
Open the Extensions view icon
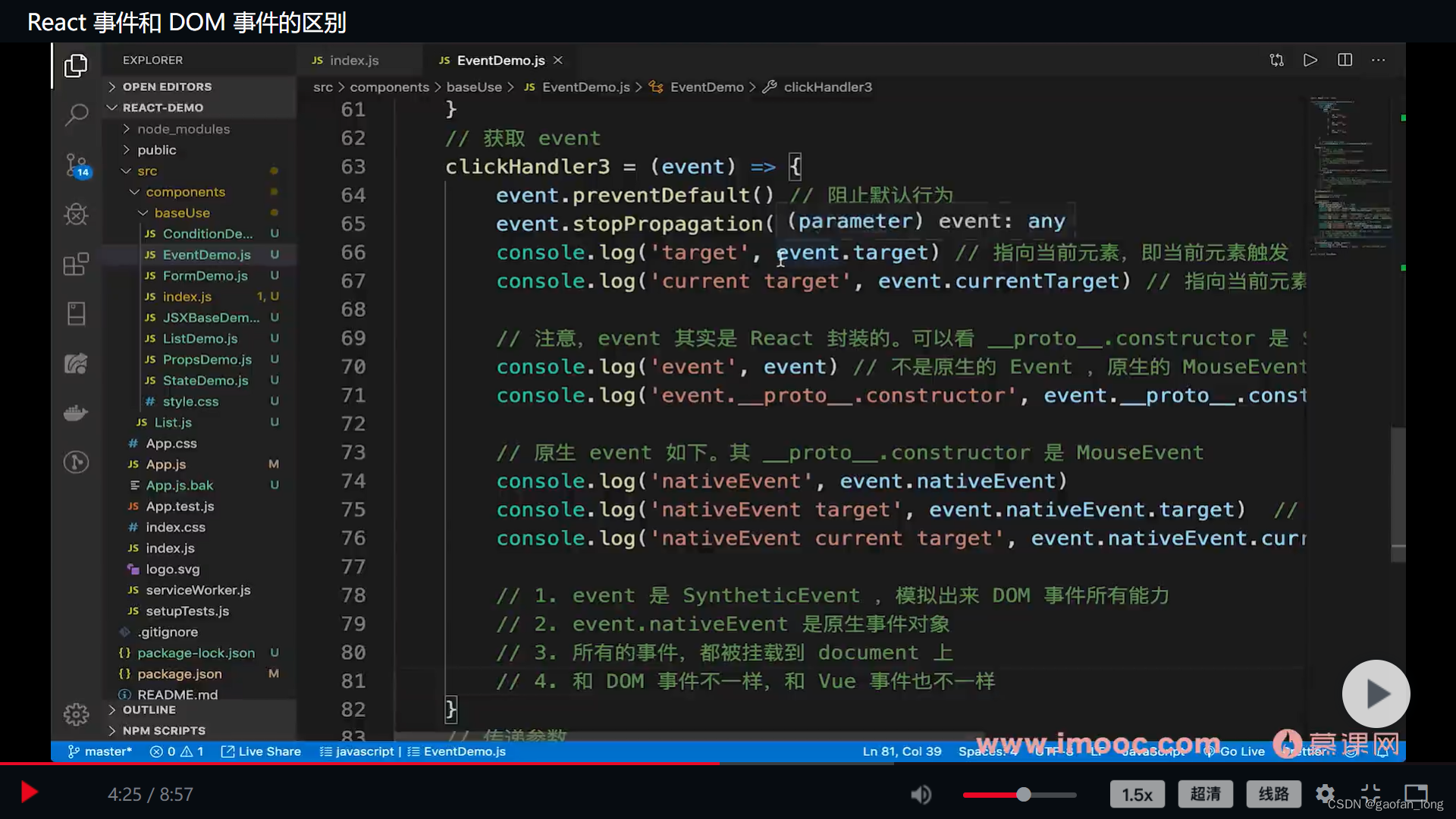76,264
